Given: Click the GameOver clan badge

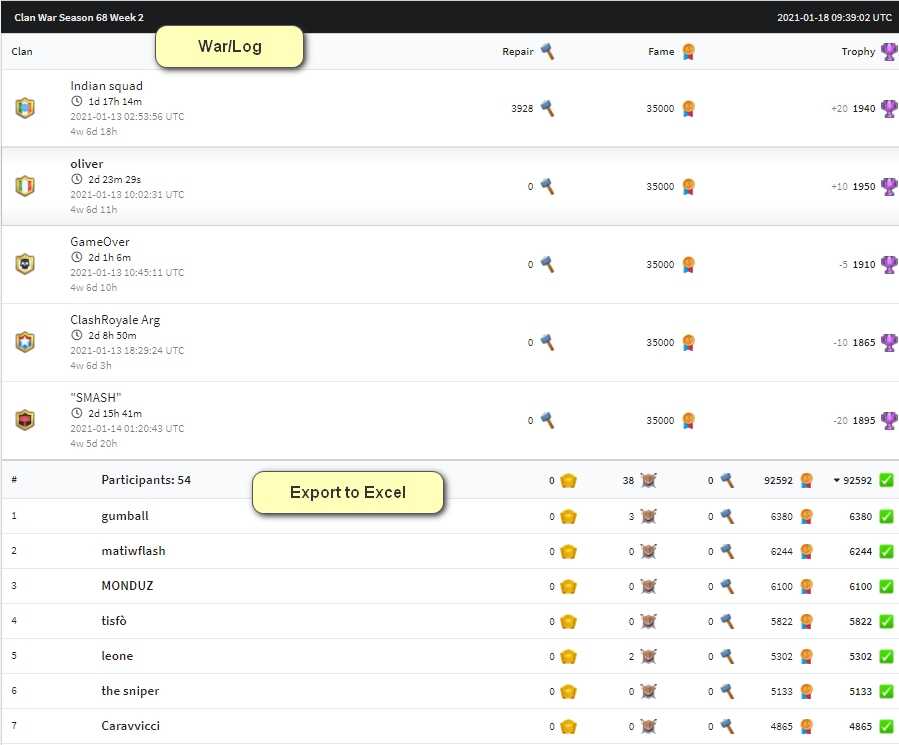Looking at the screenshot, I should 25,264.
